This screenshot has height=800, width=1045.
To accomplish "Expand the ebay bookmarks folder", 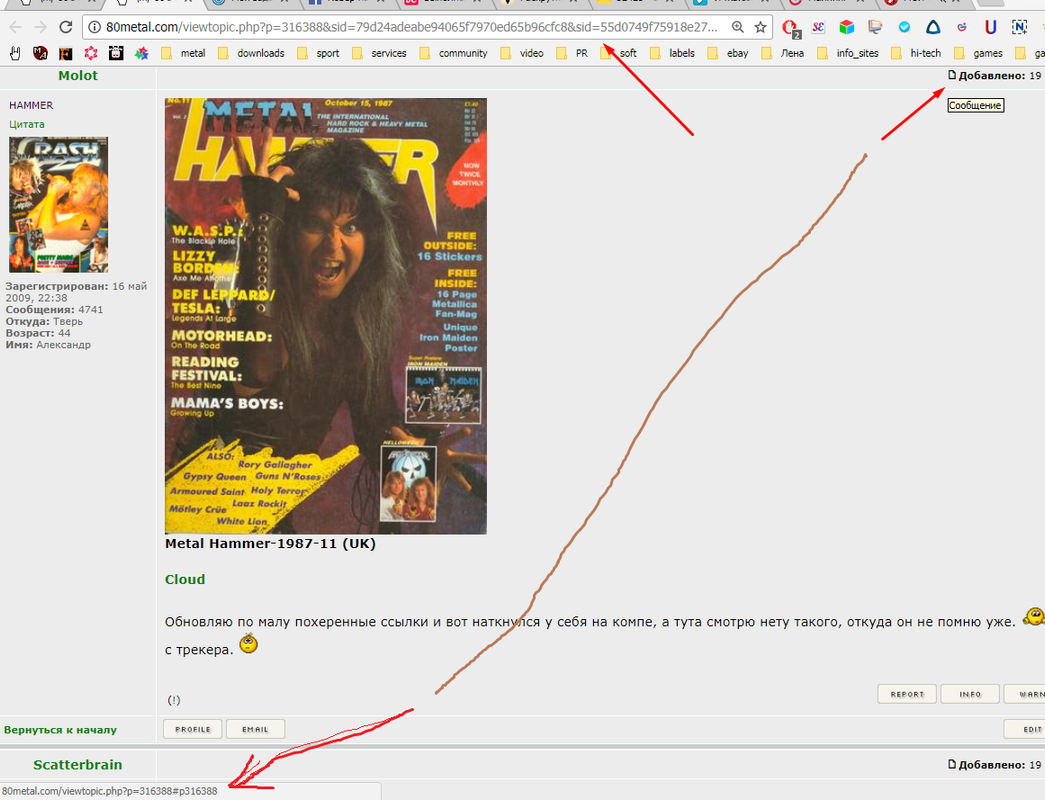I will [x=728, y=53].
